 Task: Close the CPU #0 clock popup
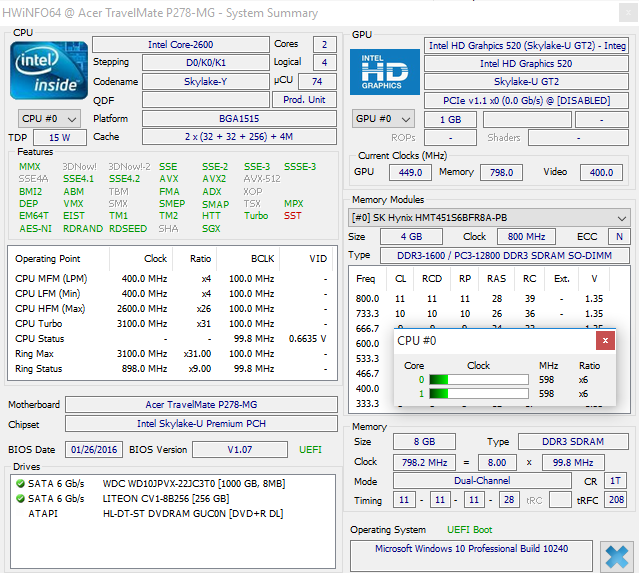[605, 340]
